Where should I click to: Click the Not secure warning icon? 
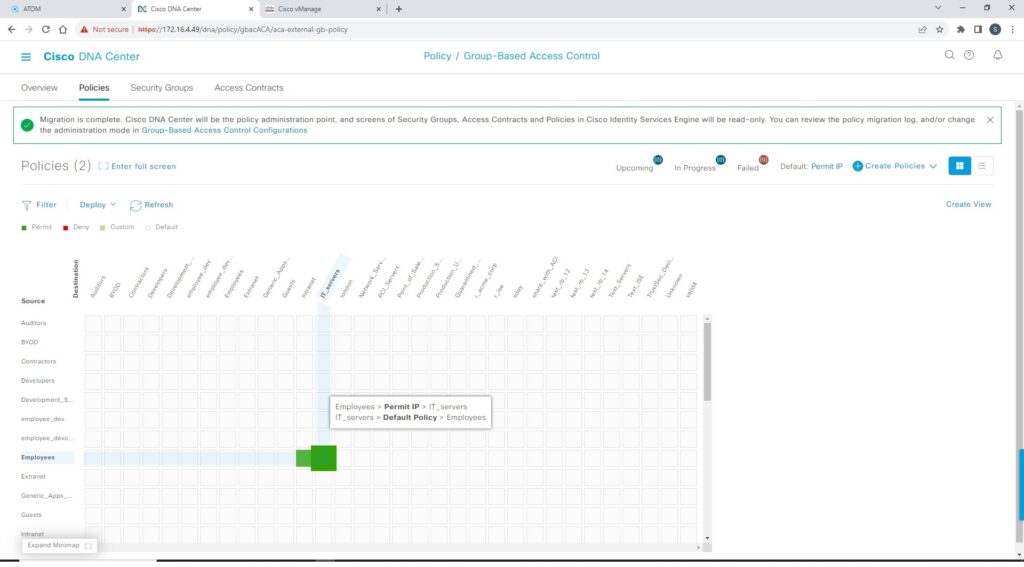[84, 29]
